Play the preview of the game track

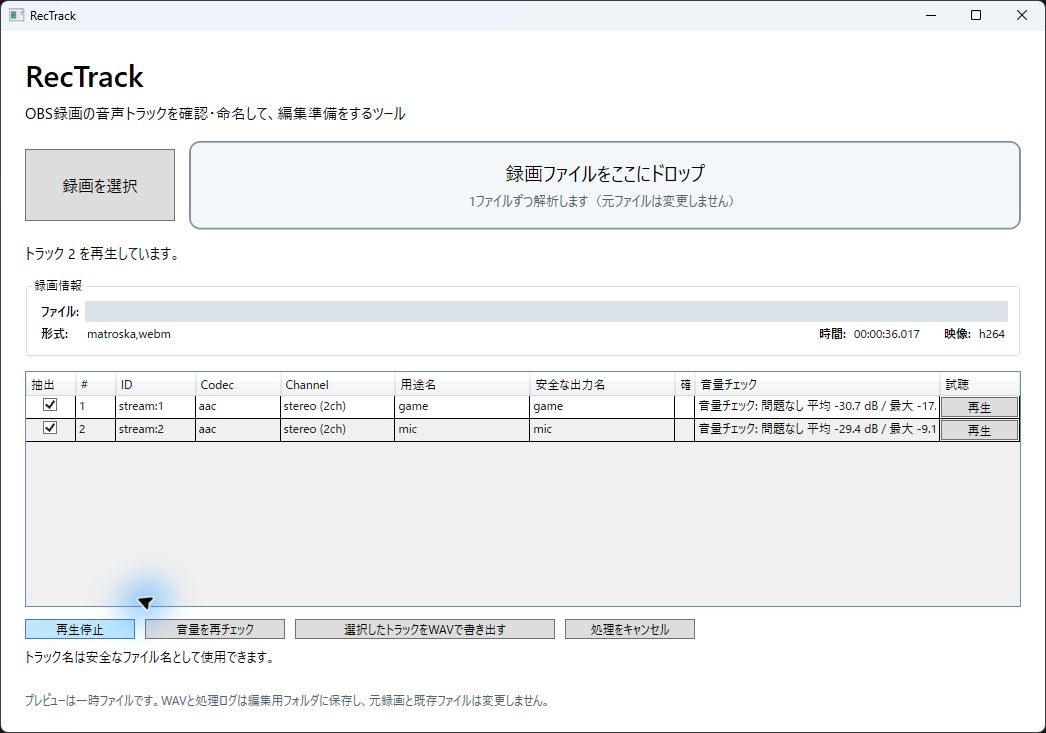(979, 407)
